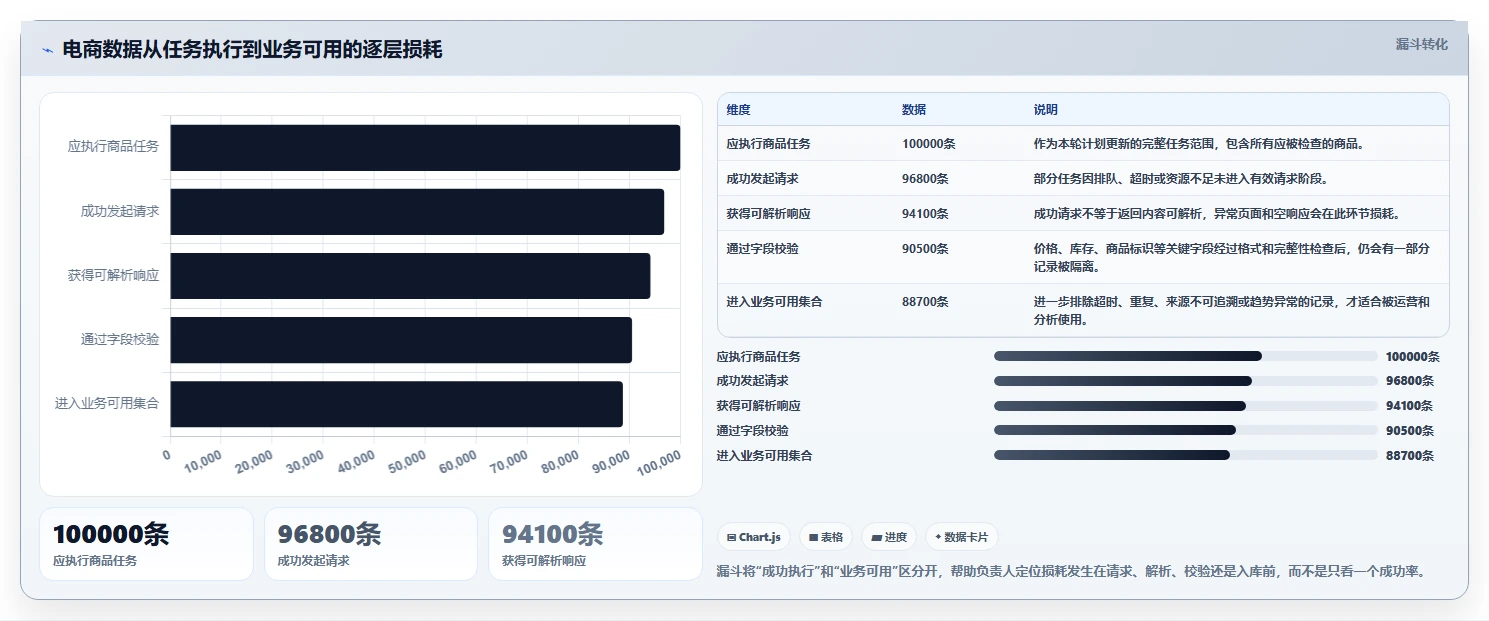The height and width of the screenshot is (621, 1489).
Task: Click table value 100000条
Action: pos(929,144)
